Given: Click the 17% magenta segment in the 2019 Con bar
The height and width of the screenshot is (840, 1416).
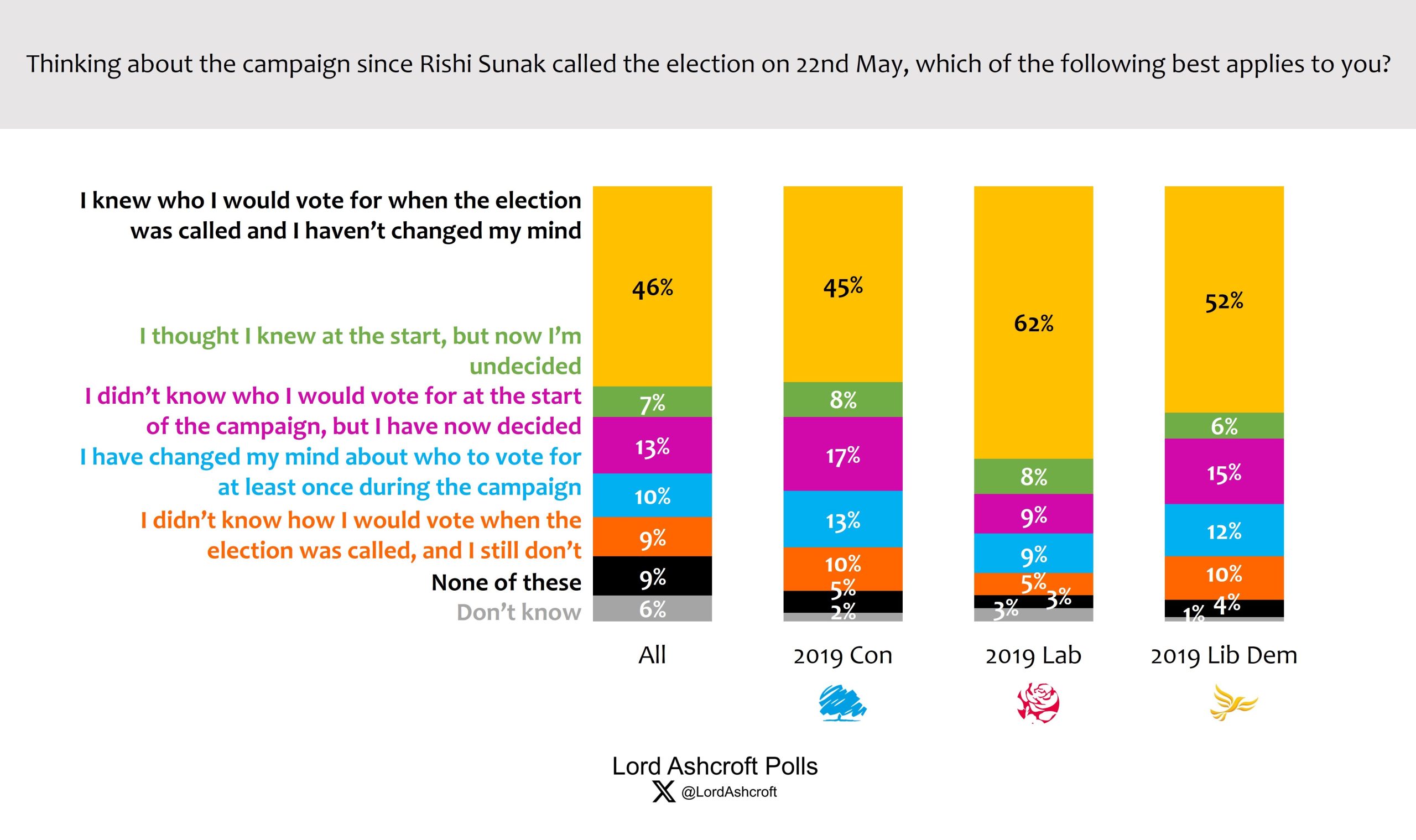Looking at the screenshot, I should coord(842,455).
